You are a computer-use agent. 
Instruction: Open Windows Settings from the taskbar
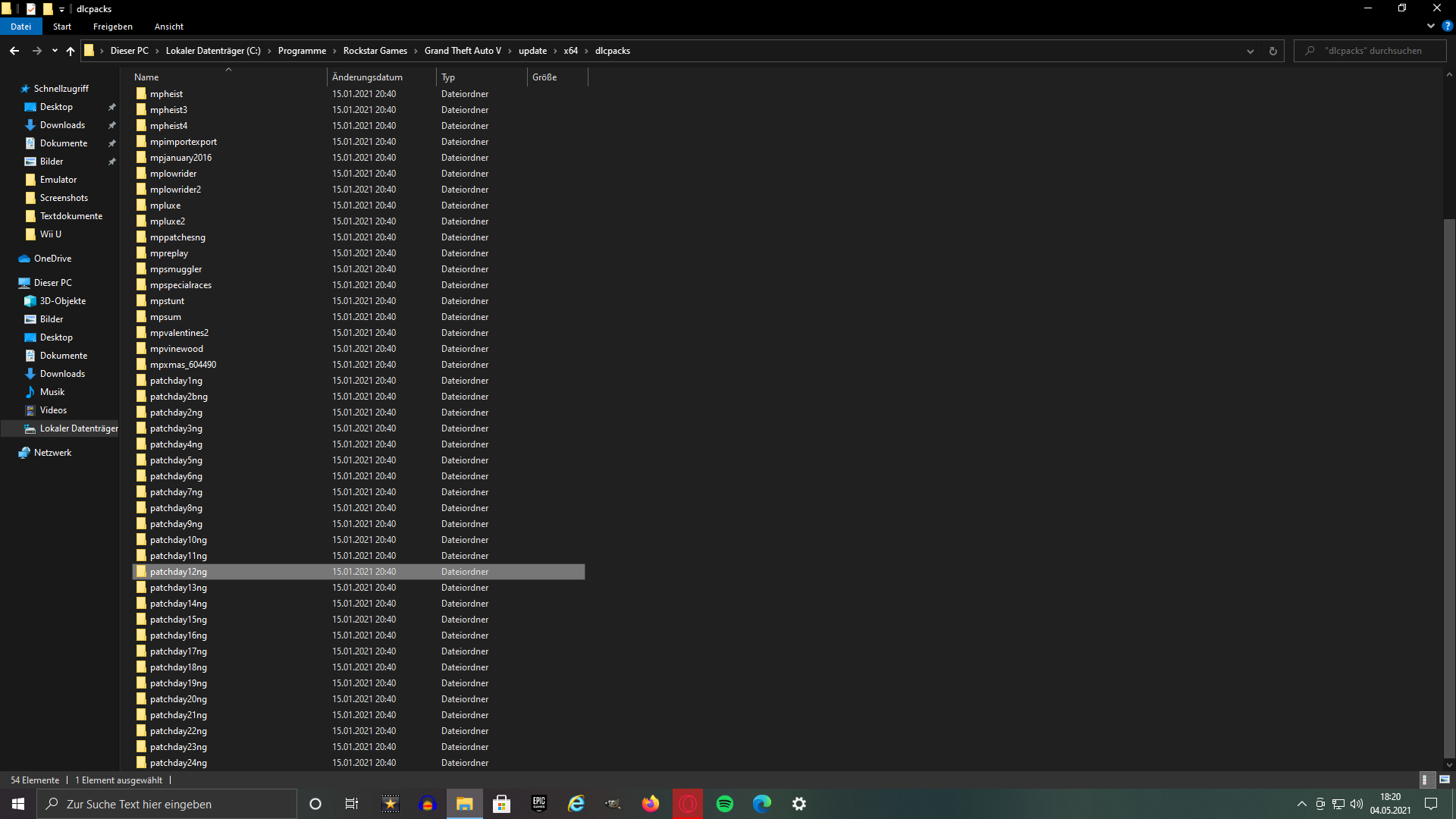(799, 804)
